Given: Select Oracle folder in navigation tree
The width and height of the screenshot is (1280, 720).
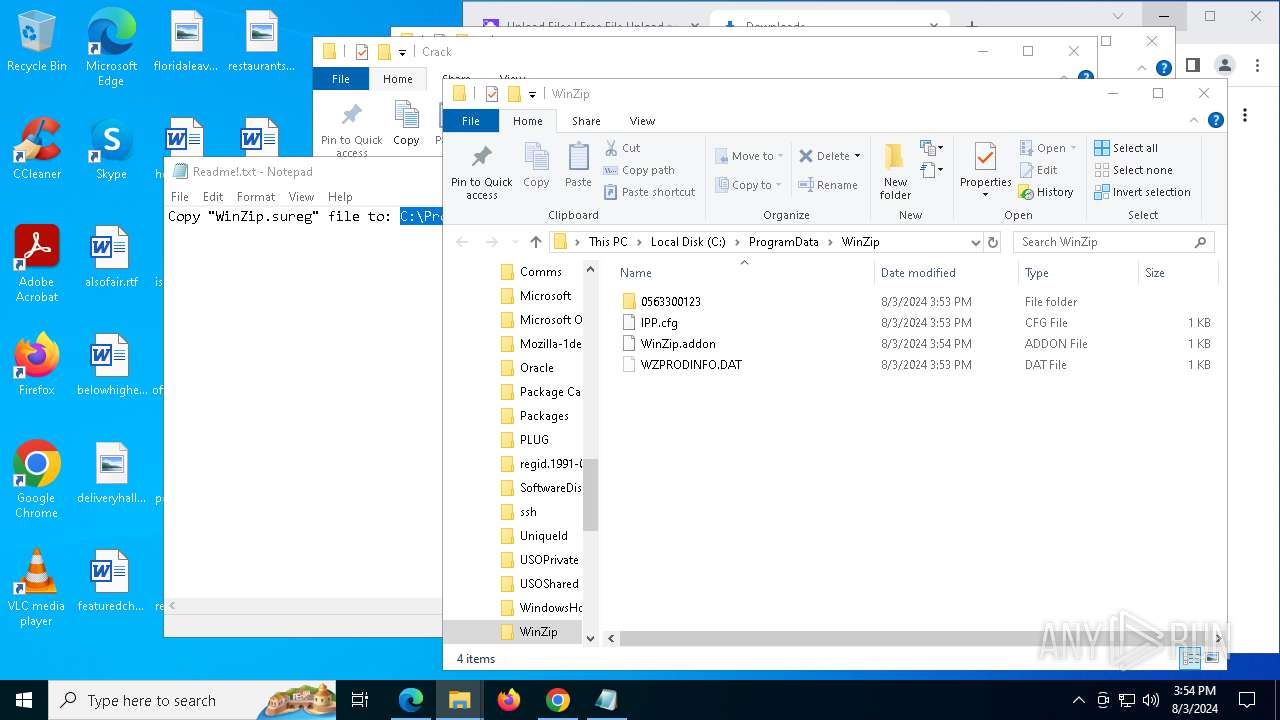Looking at the screenshot, I should point(536,368).
